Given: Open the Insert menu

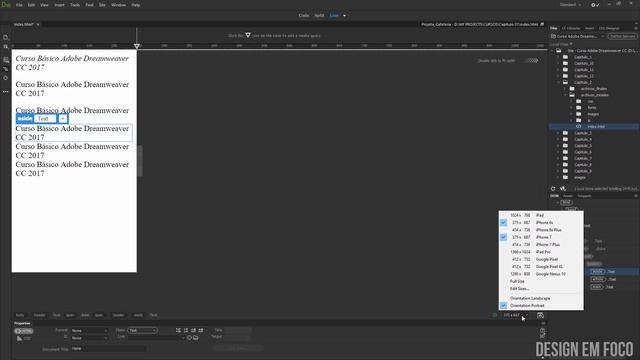Looking at the screenshot, I should tap(60, 5).
